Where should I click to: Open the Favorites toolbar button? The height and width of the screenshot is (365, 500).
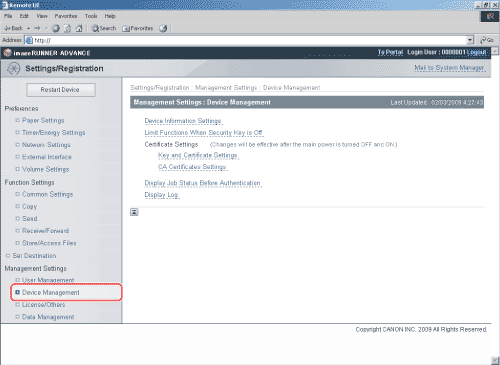click(x=138, y=28)
